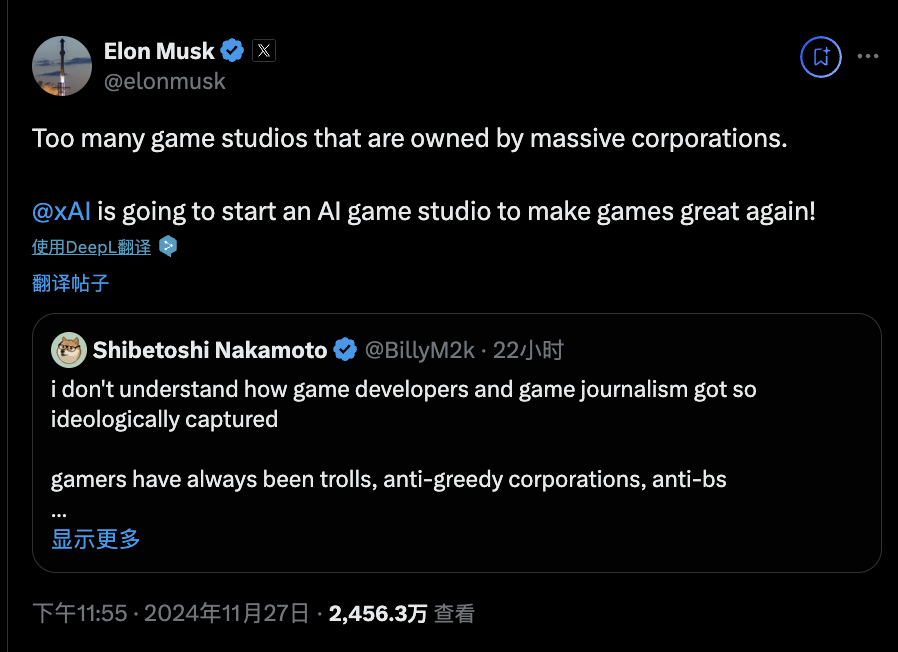Click the 使用DeepL翻译 link
The image size is (898, 652).
tap(92, 247)
